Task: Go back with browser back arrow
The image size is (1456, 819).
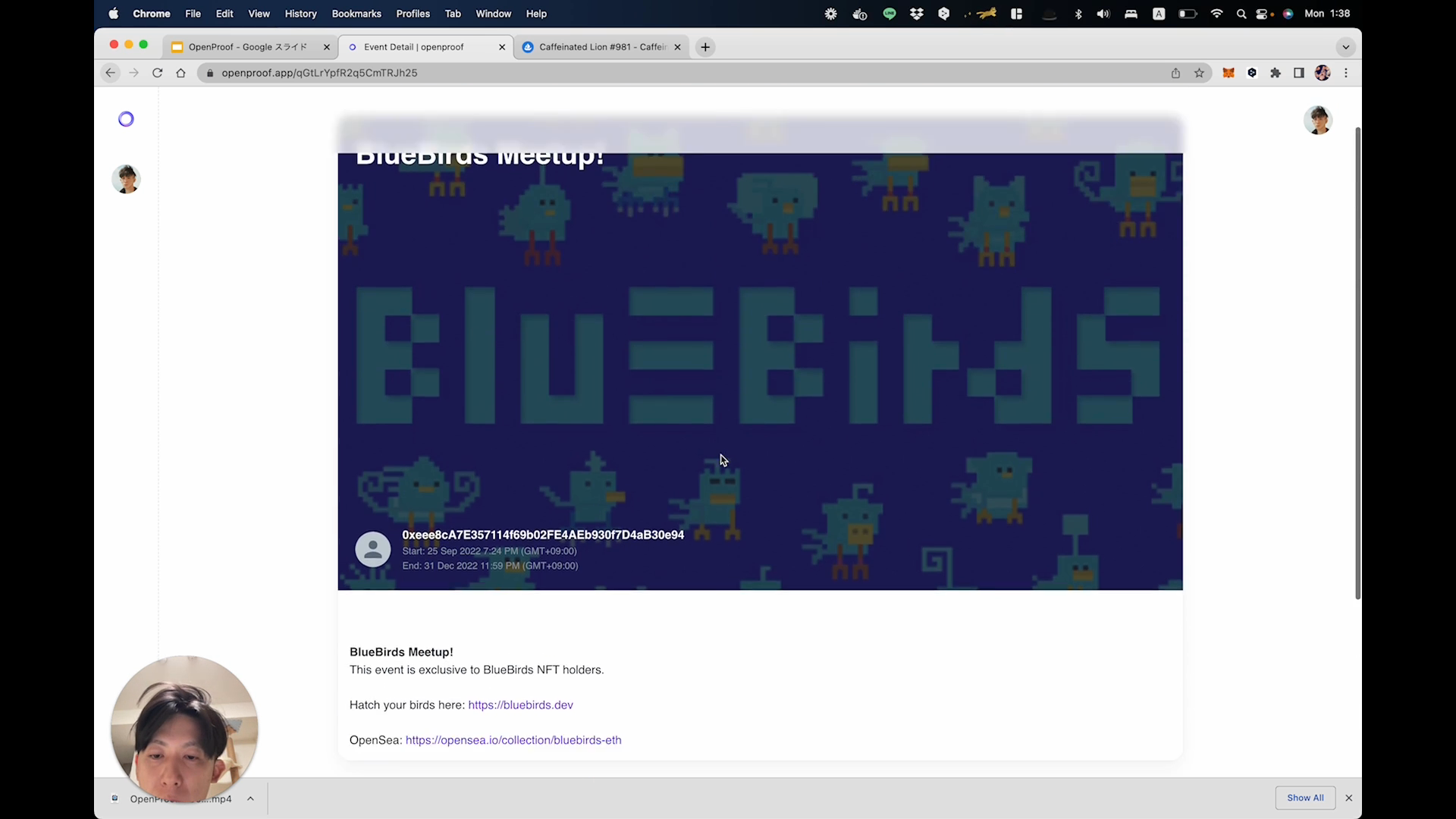Action: 111,73
